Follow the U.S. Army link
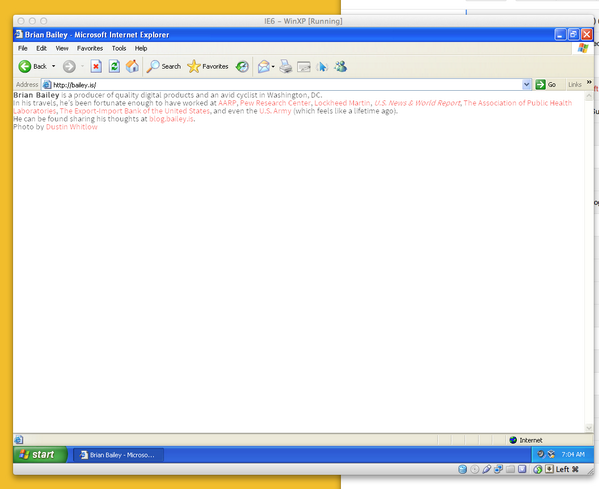This screenshot has width=599, height=489. (x=275, y=111)
